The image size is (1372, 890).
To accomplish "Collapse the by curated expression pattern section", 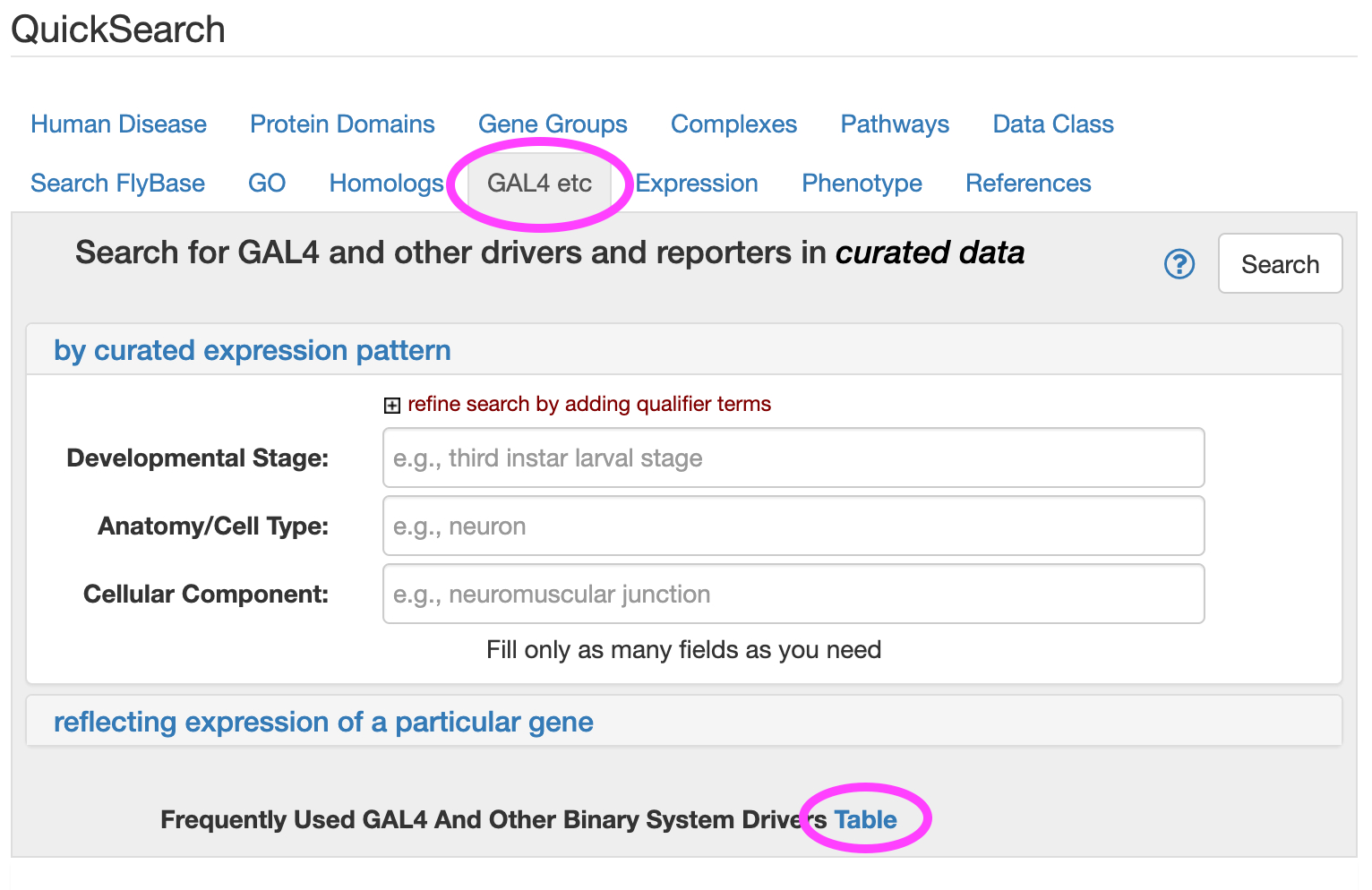I will (x=252, y=350).
